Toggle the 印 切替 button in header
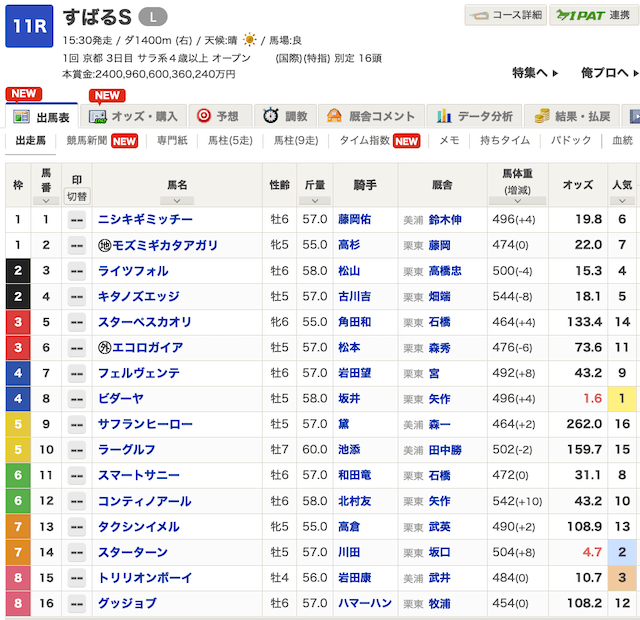Screen dimensions: 640x620 pyautogui.click(x=76, y=196)
